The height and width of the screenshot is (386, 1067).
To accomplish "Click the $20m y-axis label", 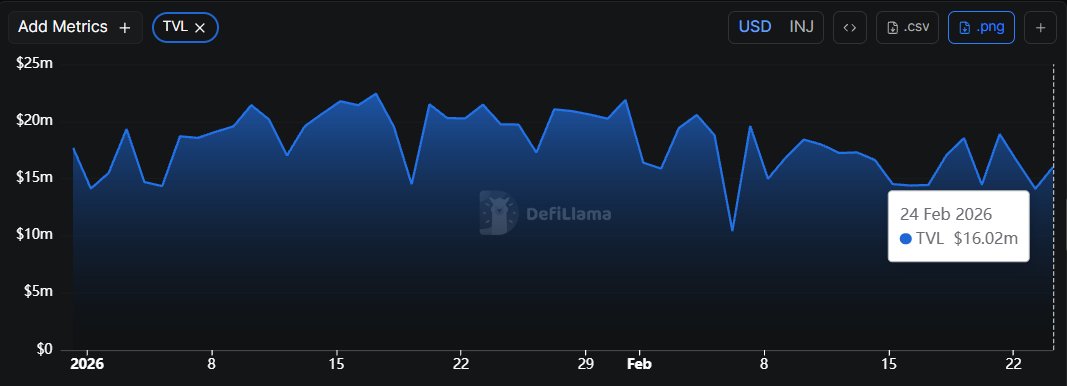I will point(34,120).
